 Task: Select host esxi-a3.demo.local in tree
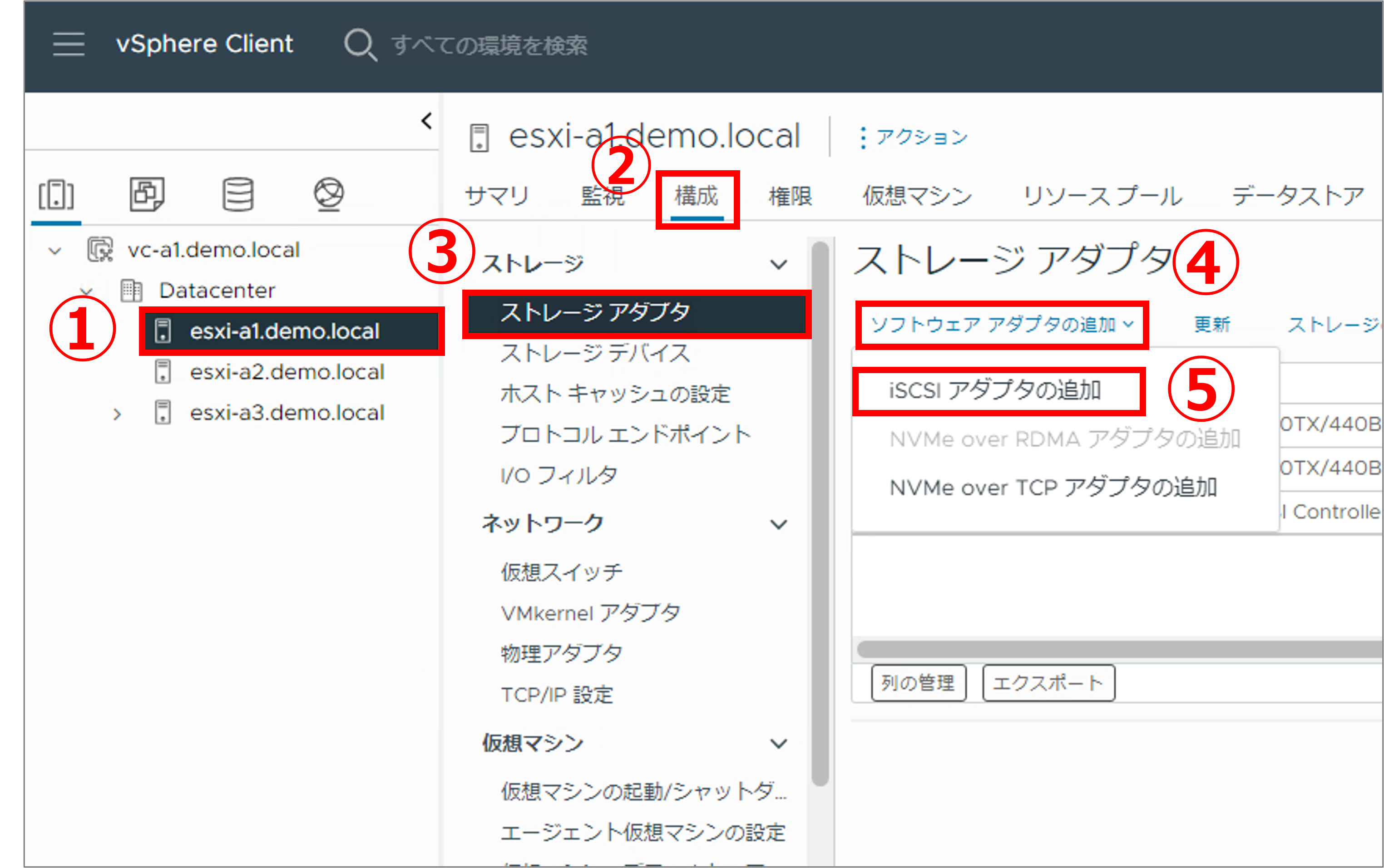287,413
